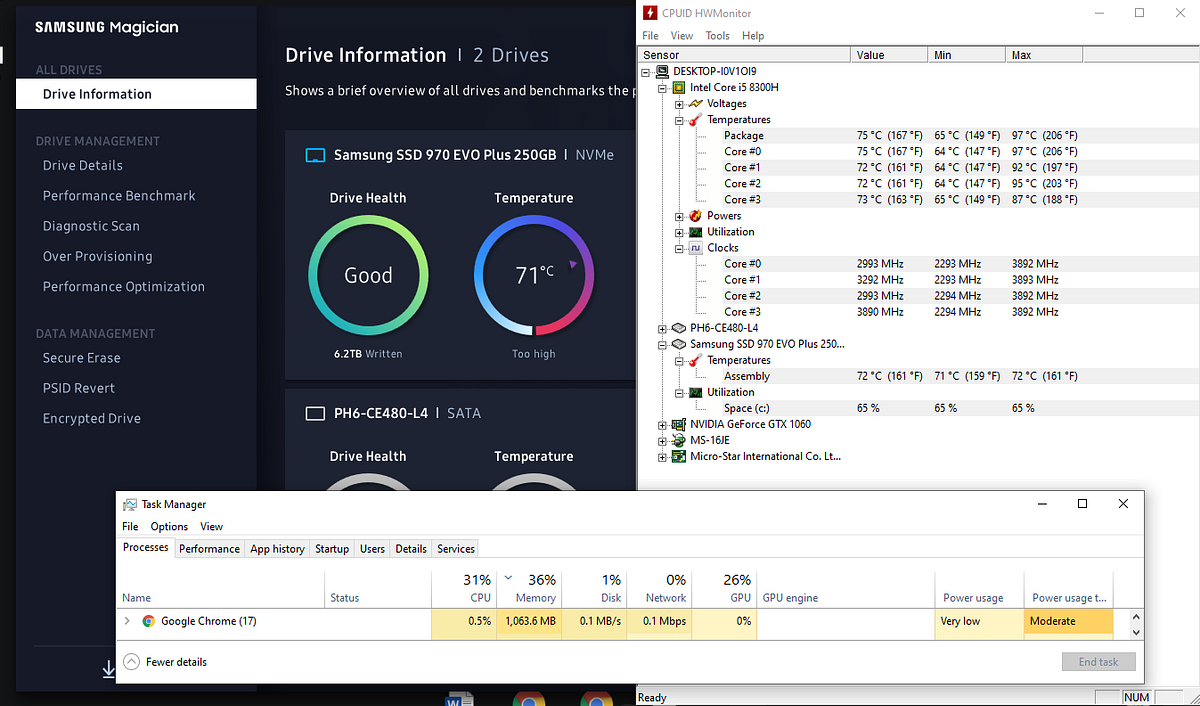Click the Task Manager vertical scrollbar down arrow

(x=1135, y=632)
